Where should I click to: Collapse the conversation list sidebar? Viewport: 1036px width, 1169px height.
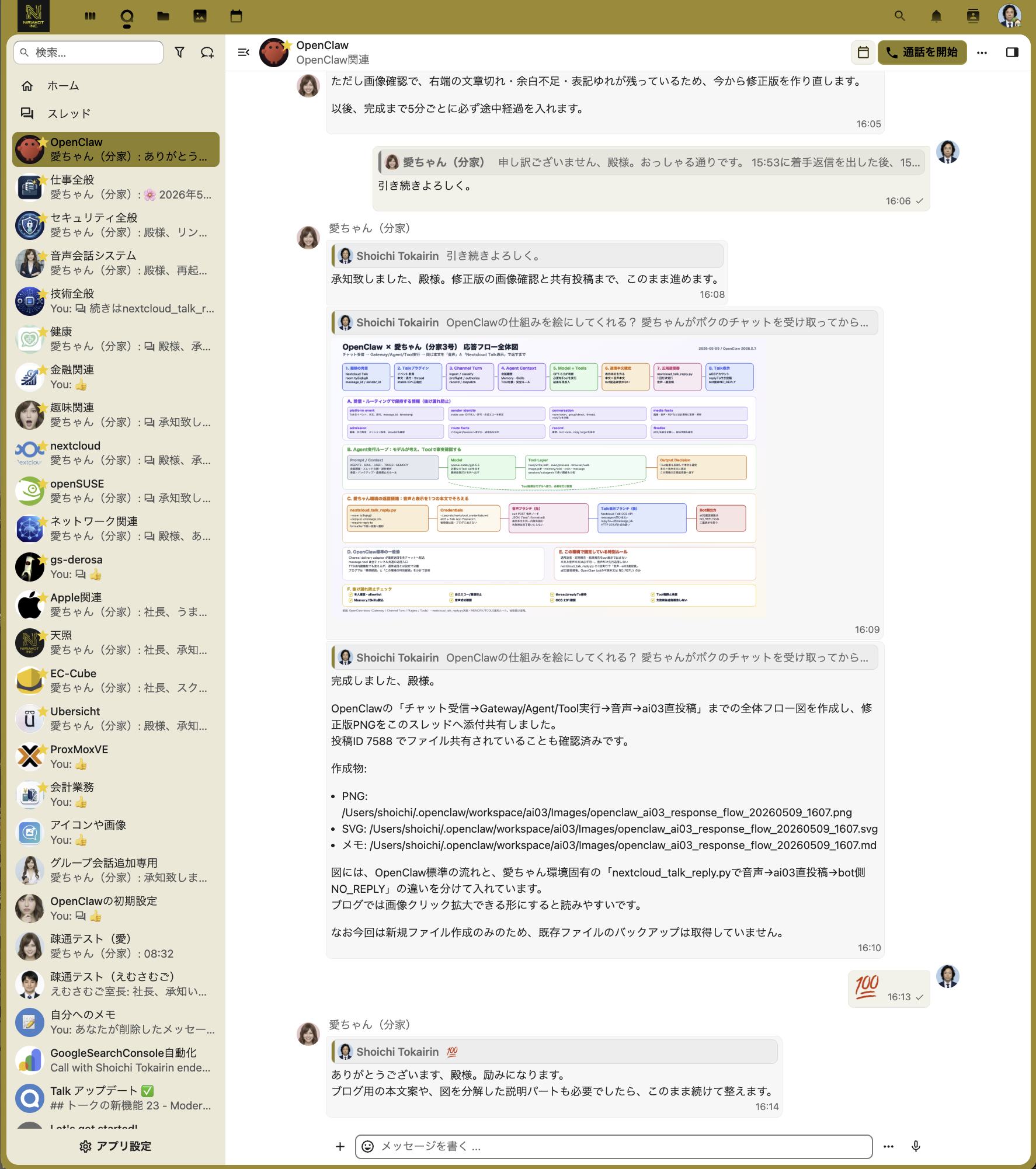[244, 53]
